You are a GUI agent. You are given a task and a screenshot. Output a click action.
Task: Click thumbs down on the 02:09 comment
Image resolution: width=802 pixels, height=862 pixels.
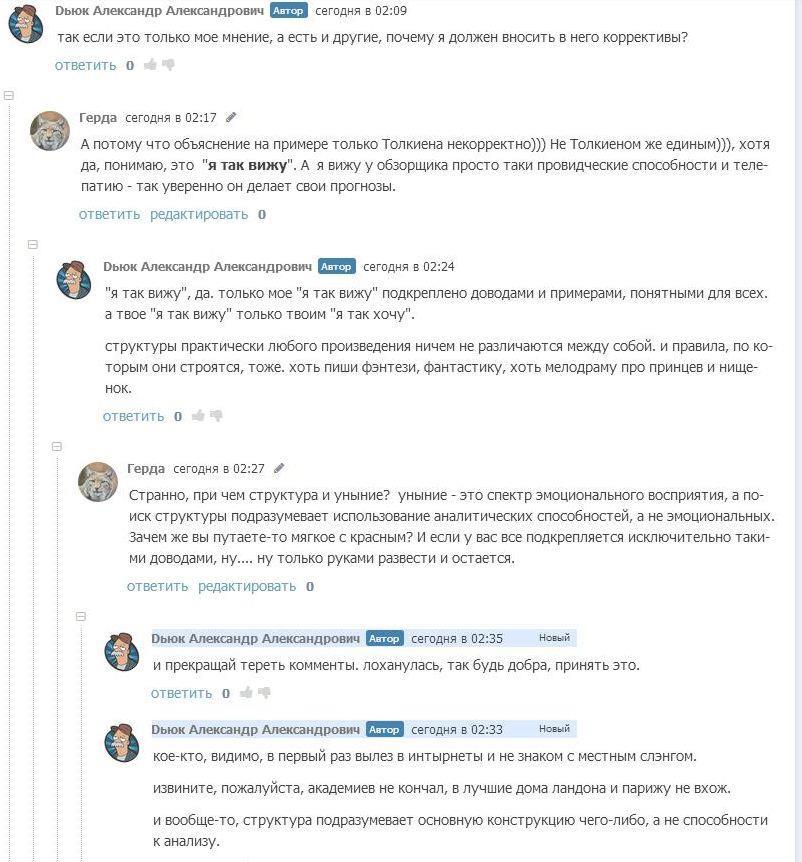[168, 65]
